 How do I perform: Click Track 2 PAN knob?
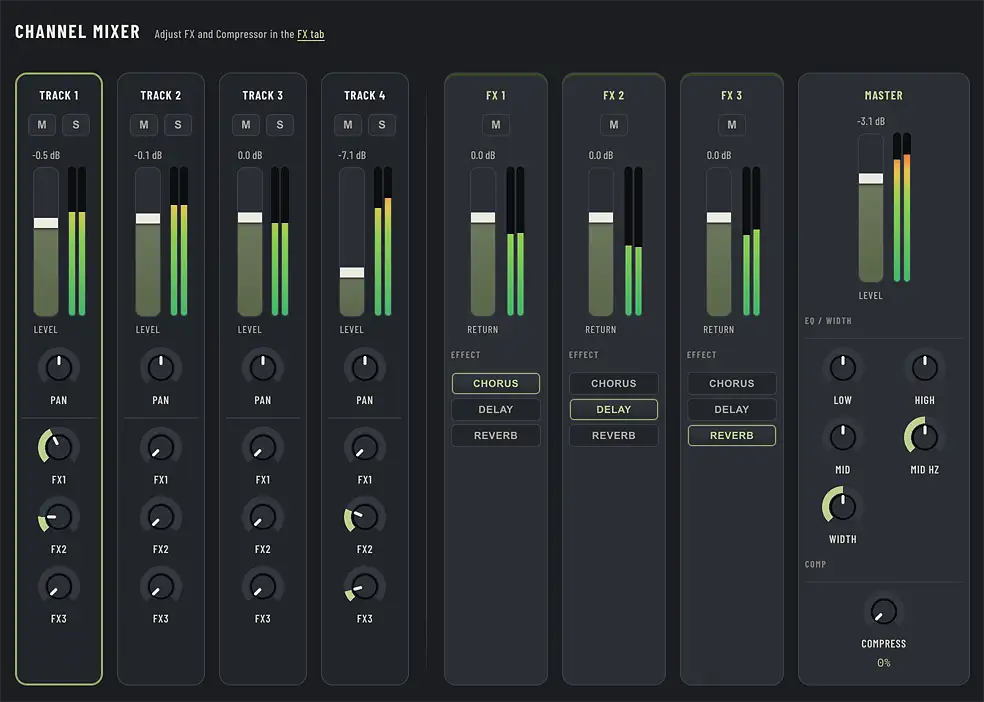[161, 368]
